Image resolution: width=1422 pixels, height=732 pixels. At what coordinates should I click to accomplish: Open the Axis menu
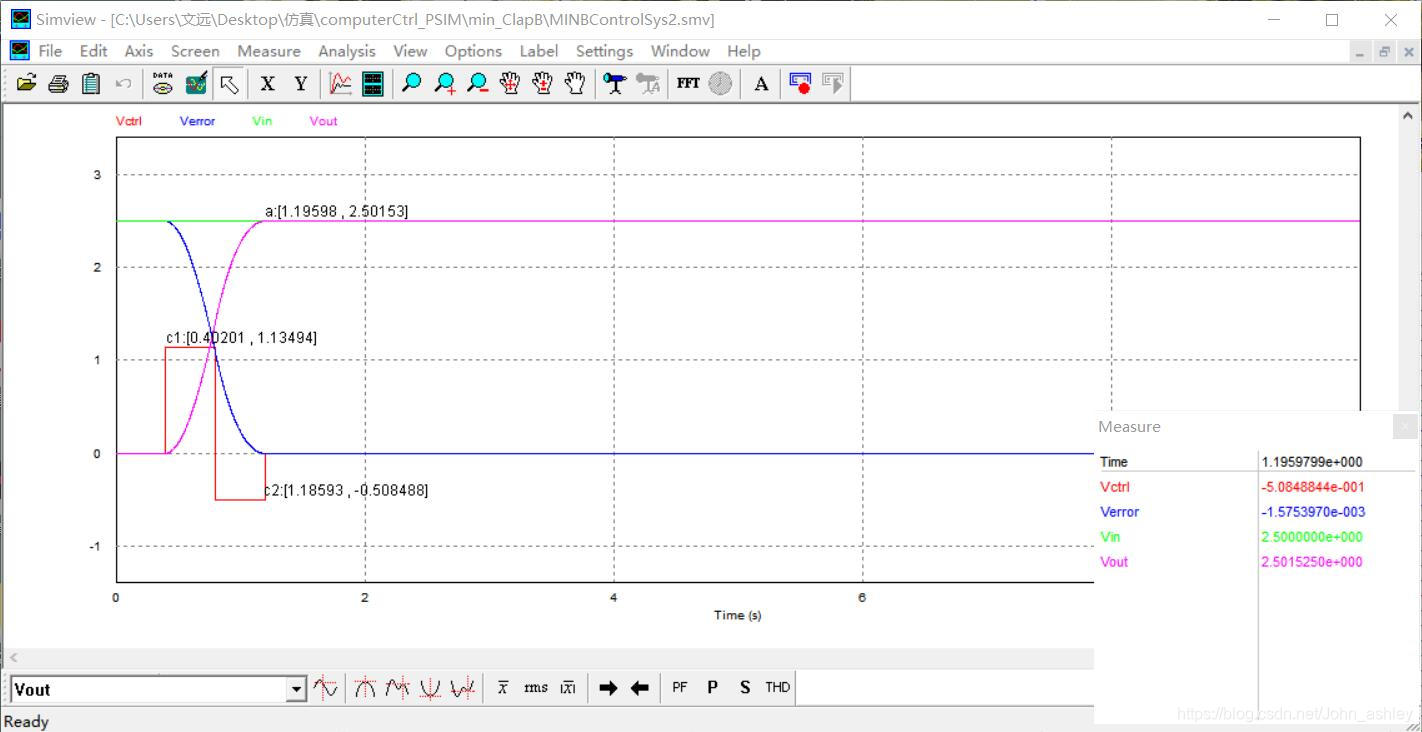click(x=139, y=51)
